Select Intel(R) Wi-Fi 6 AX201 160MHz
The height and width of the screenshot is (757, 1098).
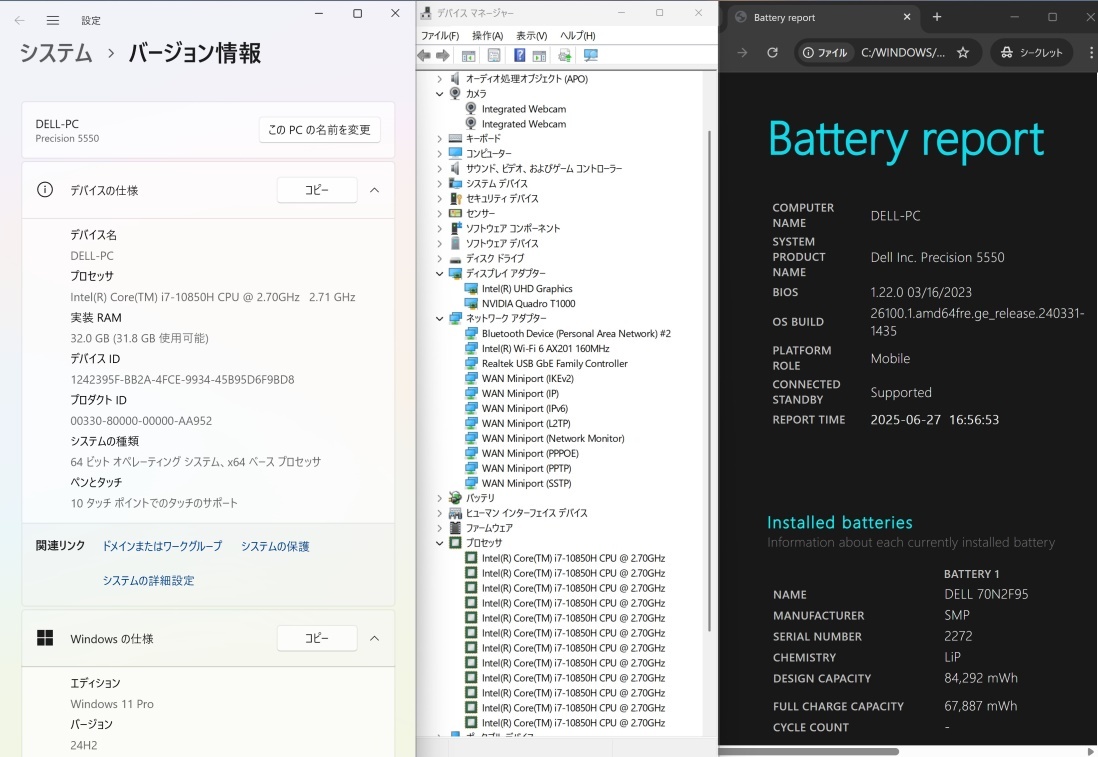(x=545, y=349)
